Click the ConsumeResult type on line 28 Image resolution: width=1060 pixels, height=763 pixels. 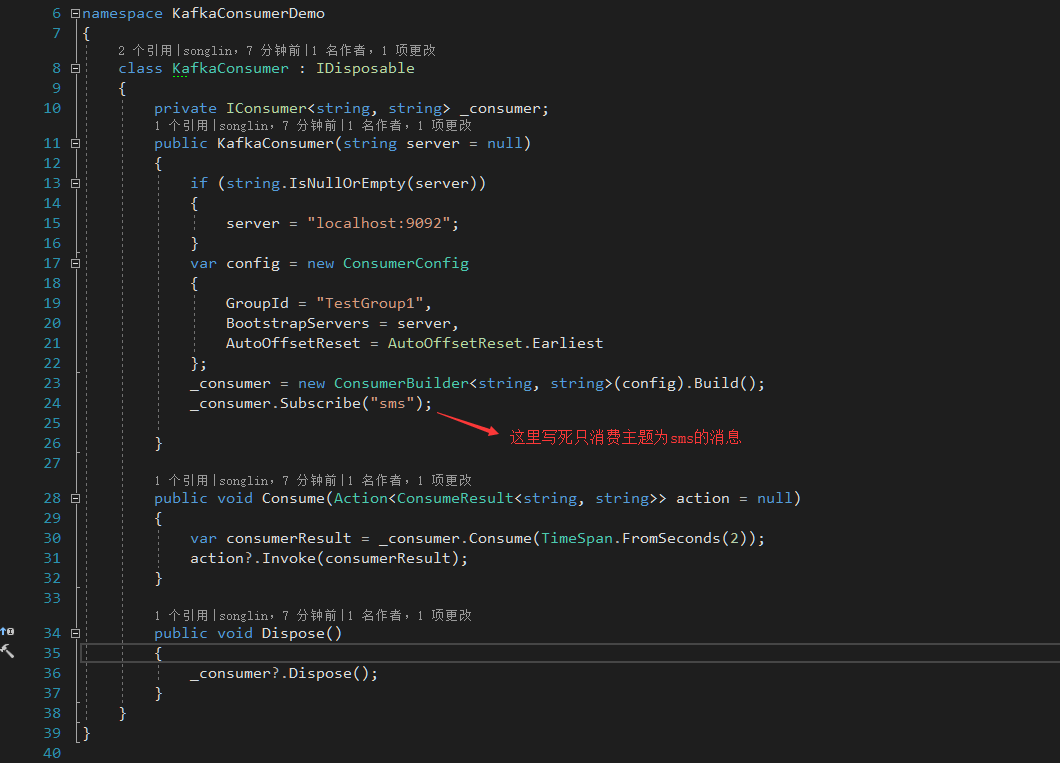455,498
